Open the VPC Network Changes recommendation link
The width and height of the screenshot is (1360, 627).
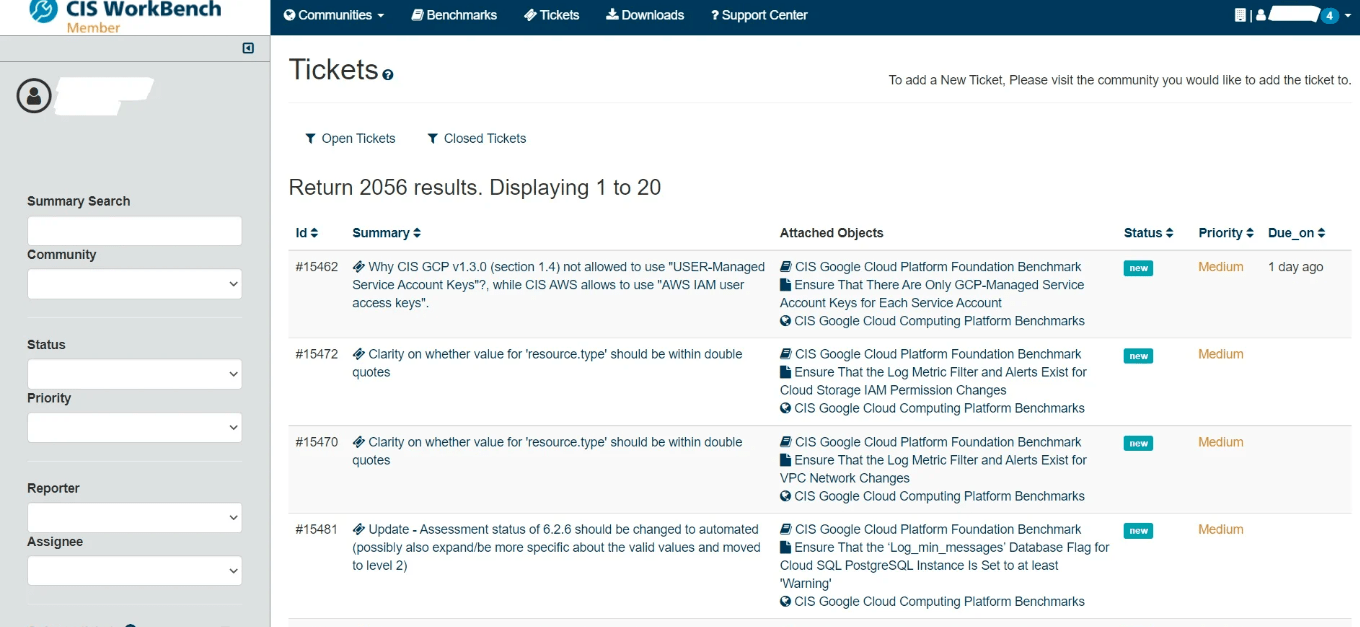(x=933, y=469)
